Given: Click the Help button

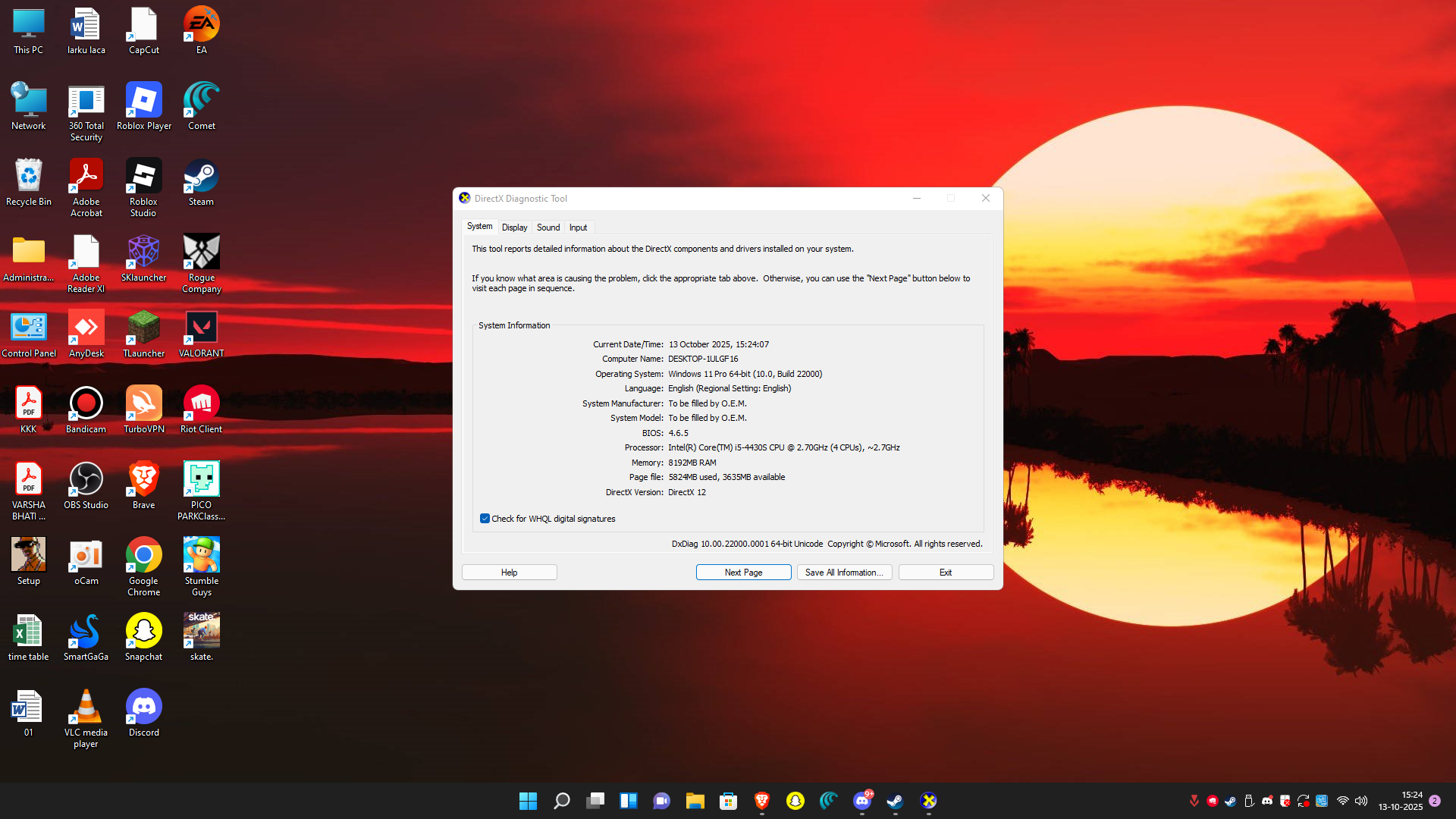Looking at the screenshot, I should (509, 573).
